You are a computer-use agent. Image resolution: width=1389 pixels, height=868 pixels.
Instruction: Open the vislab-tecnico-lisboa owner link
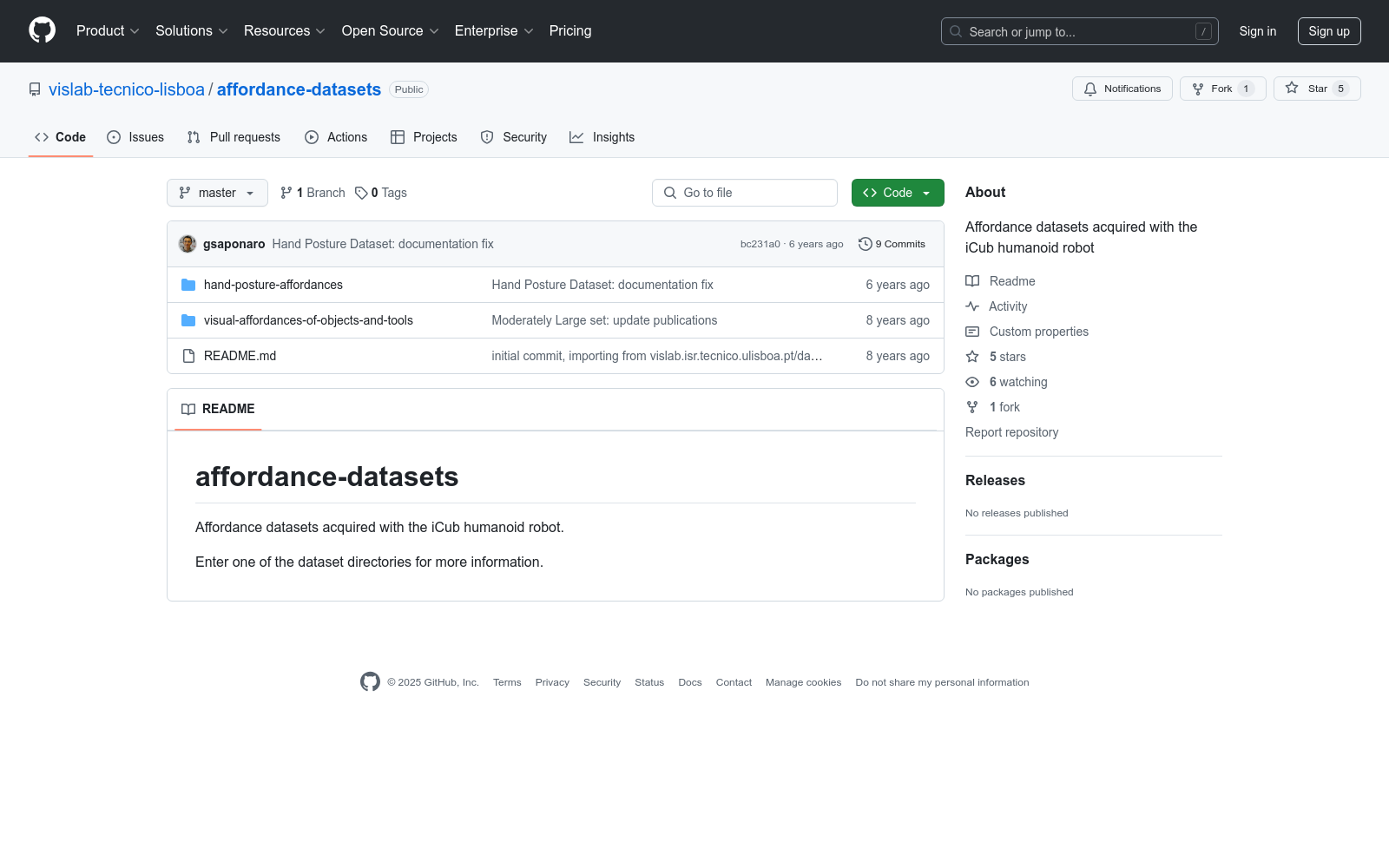127,89
